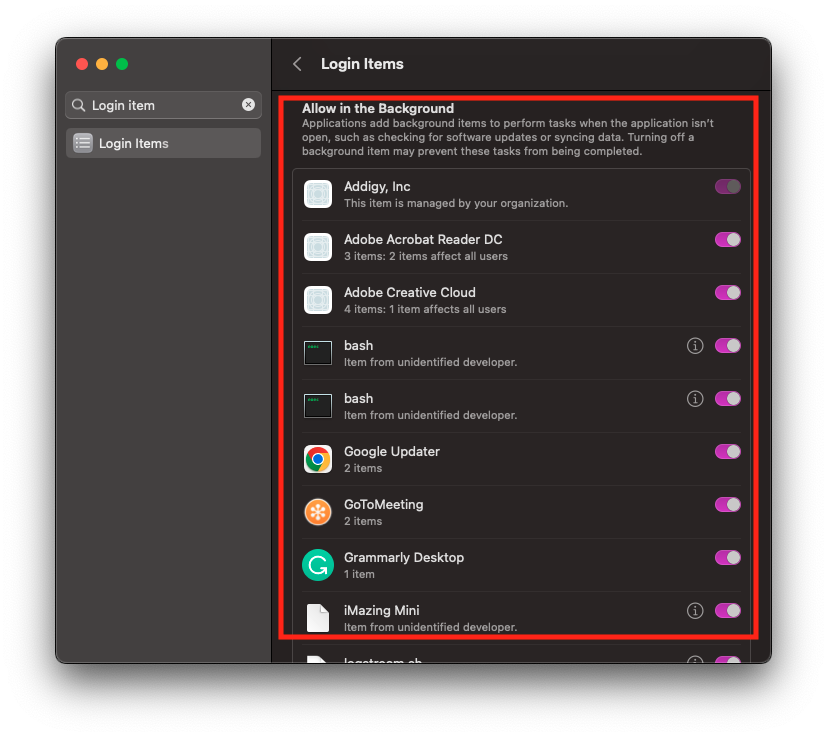
Task: Select the Adobe Acrobat Reader DC name
Action: [423, 240]
